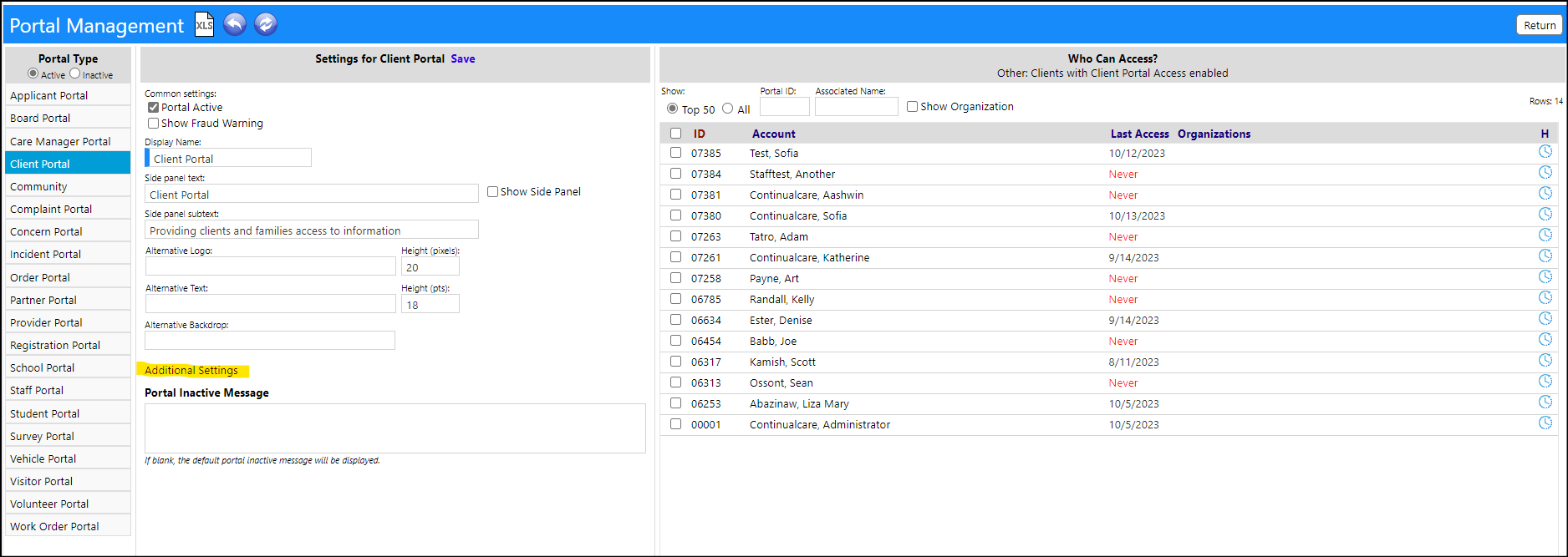Sort by the Last Access column

click(1139, 134)
